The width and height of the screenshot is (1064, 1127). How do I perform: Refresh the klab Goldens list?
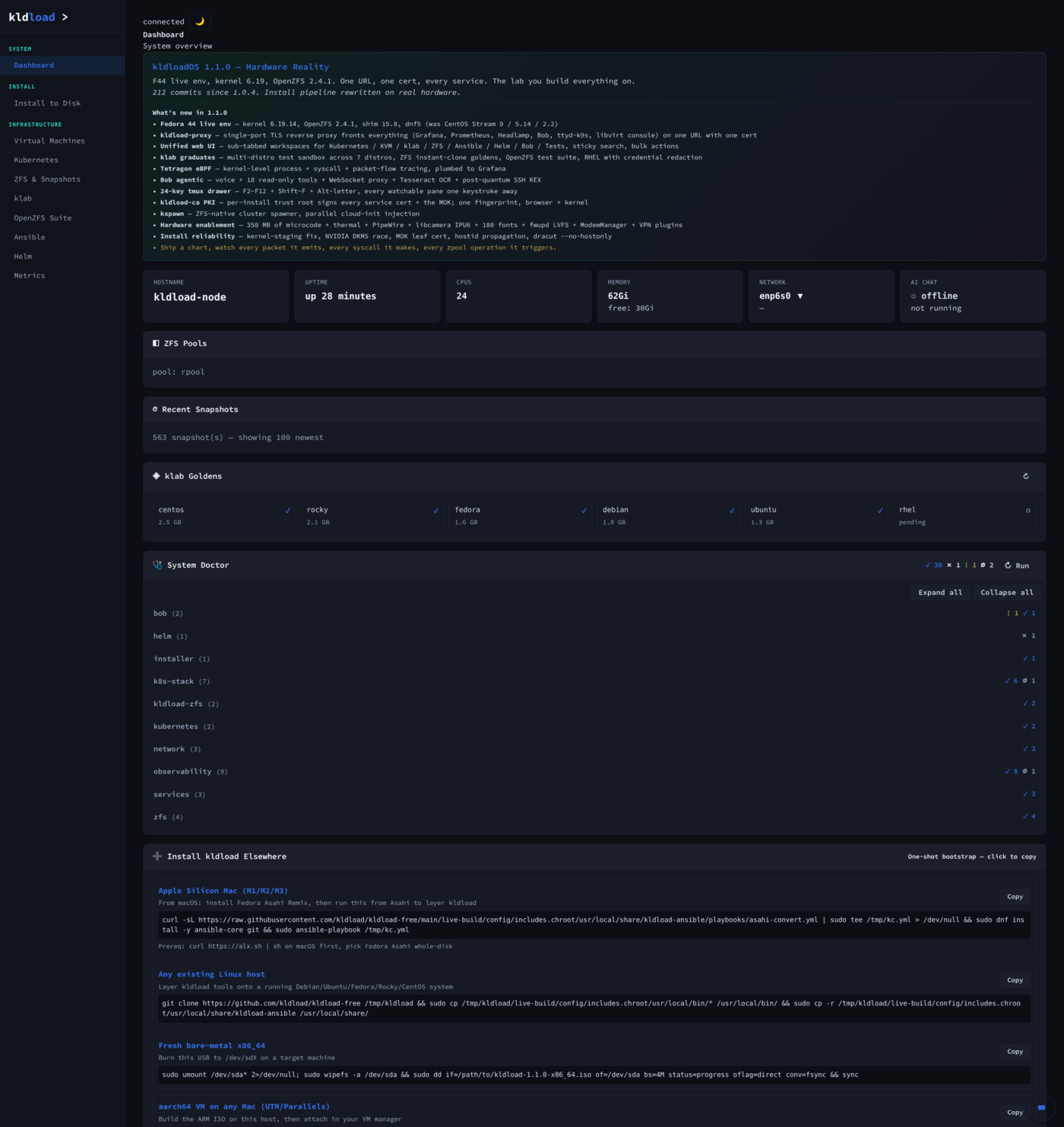tap(1026, 476)
